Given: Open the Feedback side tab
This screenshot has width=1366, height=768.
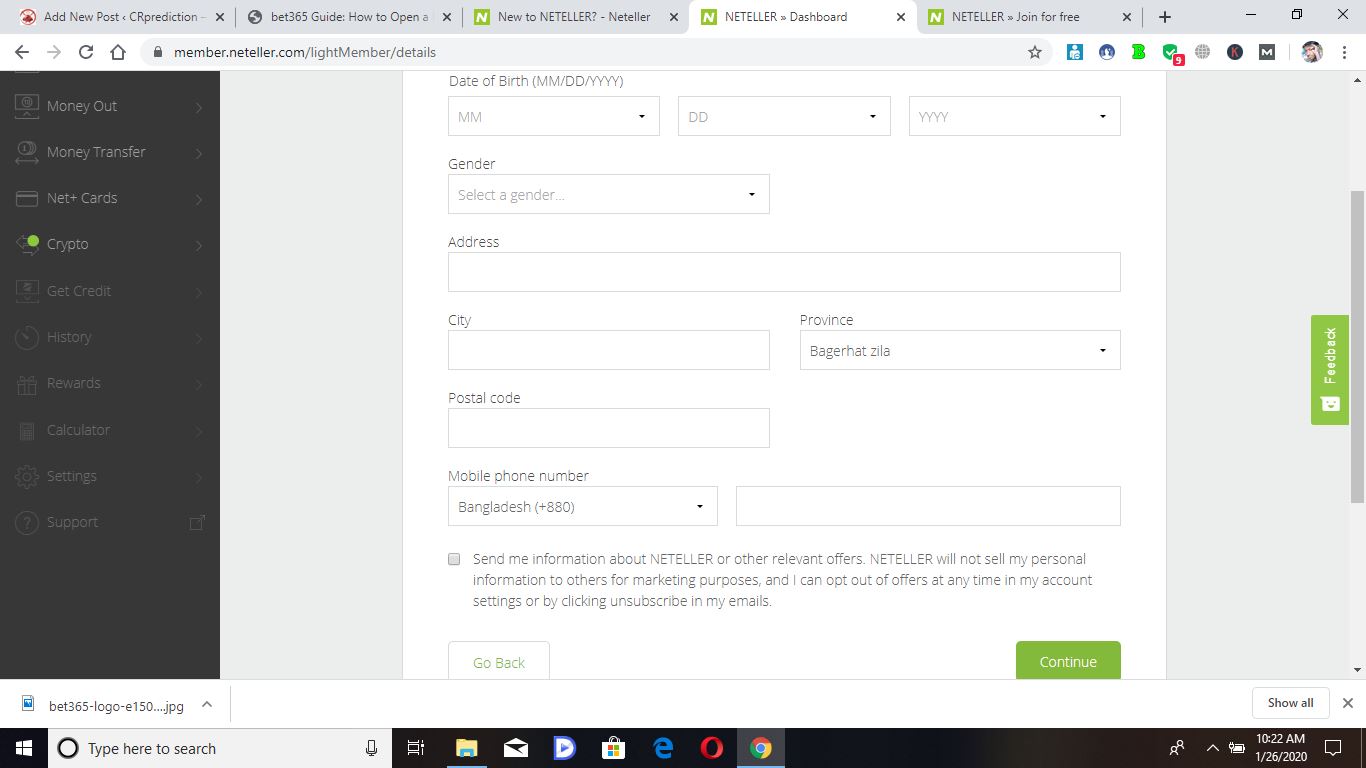Looking at the screenshot, I should coord(1330,370).
